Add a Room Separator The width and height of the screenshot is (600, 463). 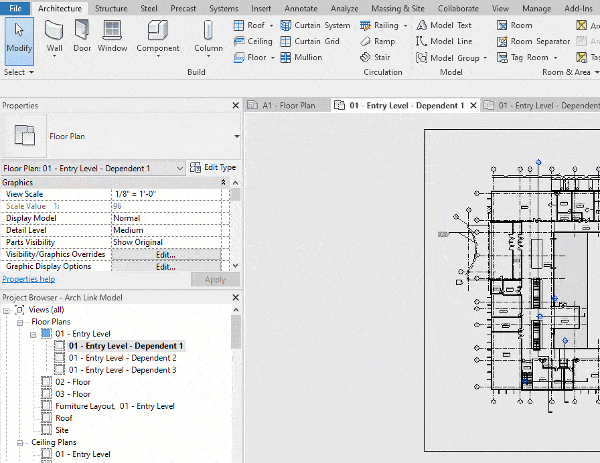(533, 41)
